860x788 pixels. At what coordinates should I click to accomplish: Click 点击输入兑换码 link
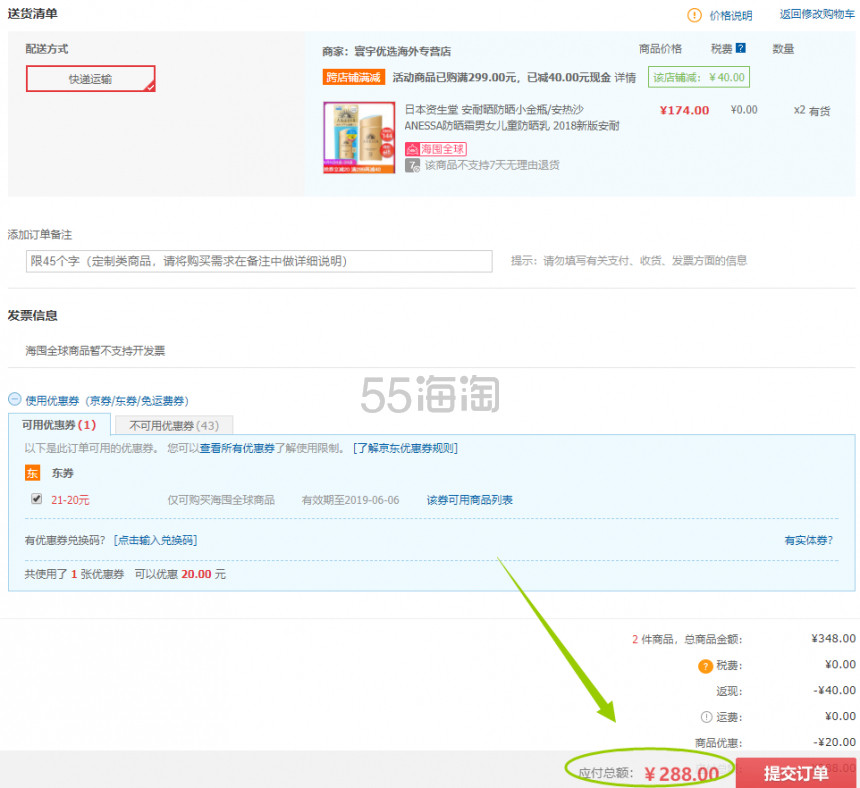pyautogui.click(x=156, y=540)
